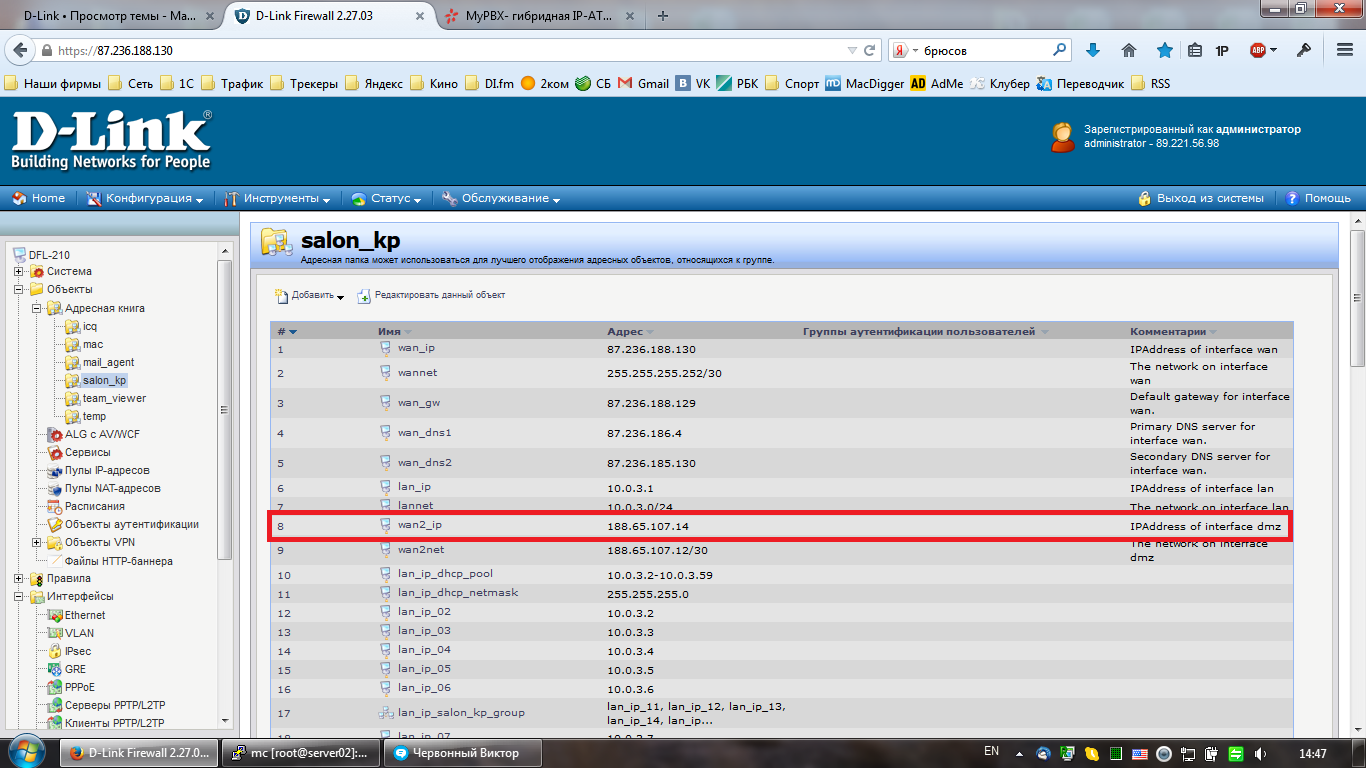
Task: Click wan_dns1 object name
Action: pos(425,433)
